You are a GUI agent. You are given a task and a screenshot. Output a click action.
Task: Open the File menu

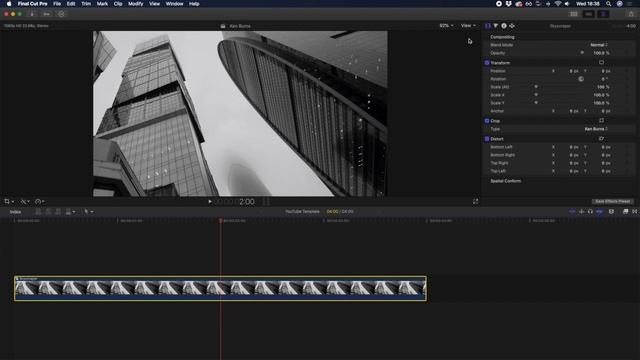point(57,4)
